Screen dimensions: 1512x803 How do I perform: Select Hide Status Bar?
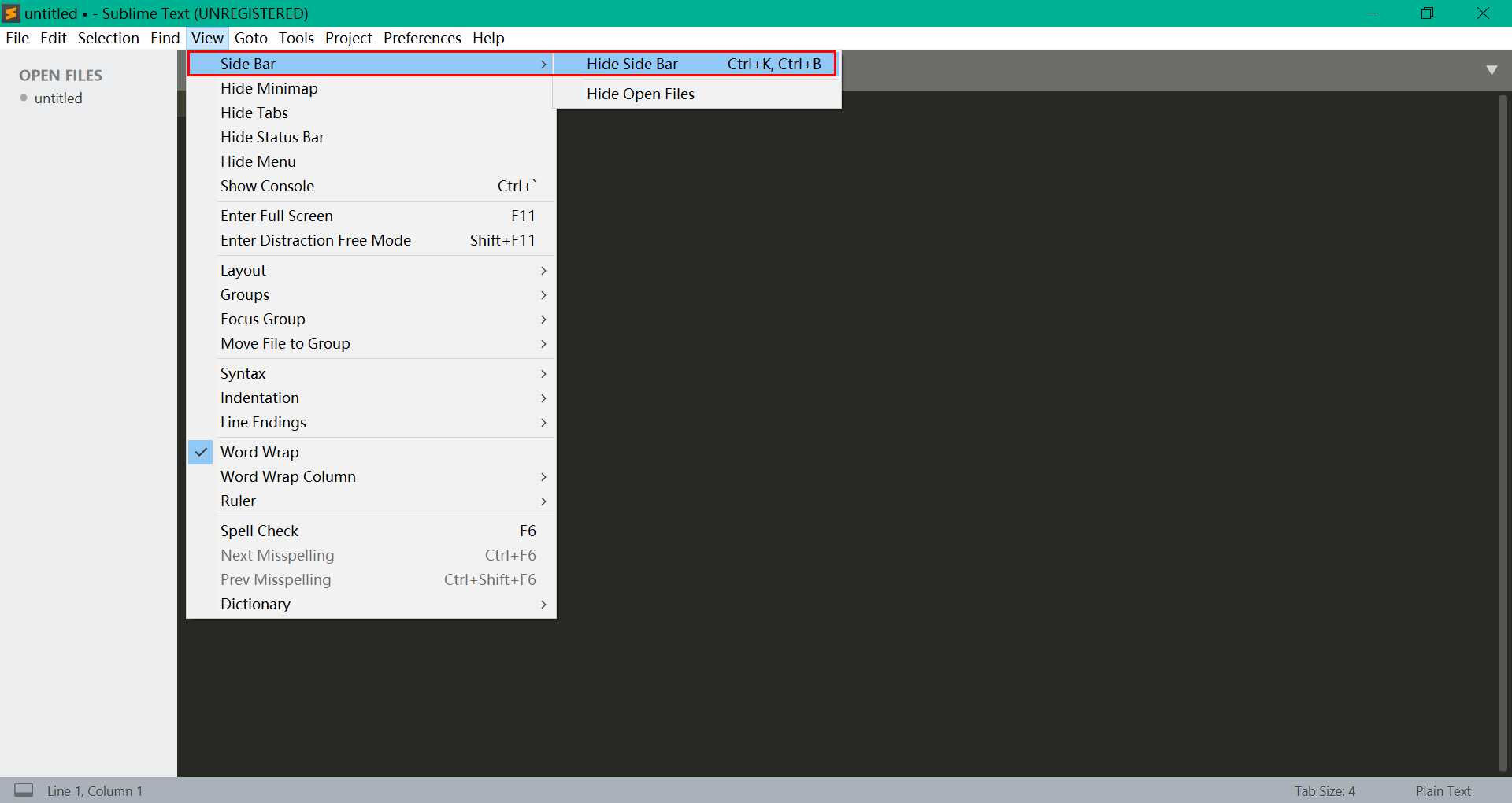(371, 137)
